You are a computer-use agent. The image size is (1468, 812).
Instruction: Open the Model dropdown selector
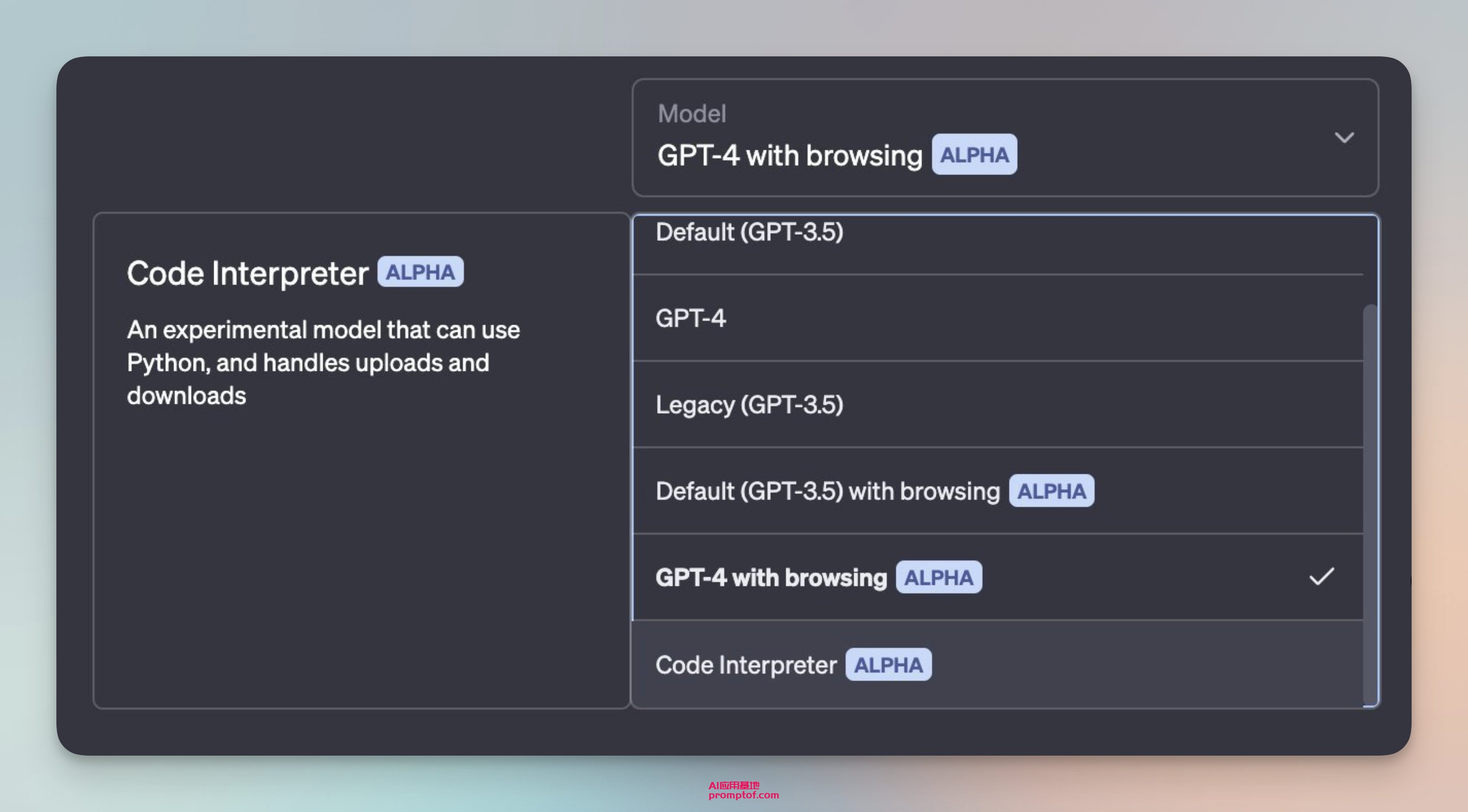1005,137
